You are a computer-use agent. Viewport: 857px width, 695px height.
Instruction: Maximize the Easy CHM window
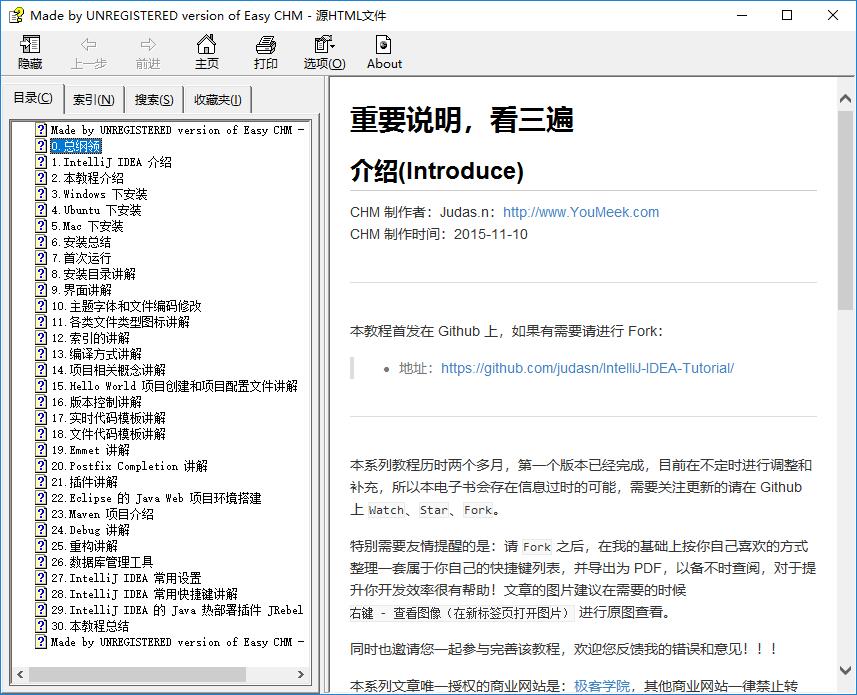pos(787,15)
